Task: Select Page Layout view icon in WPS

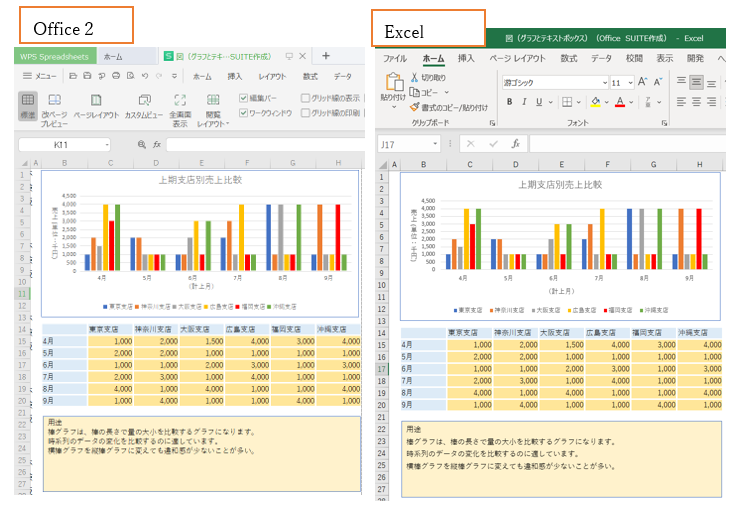Action: click(x=96, y=101)
